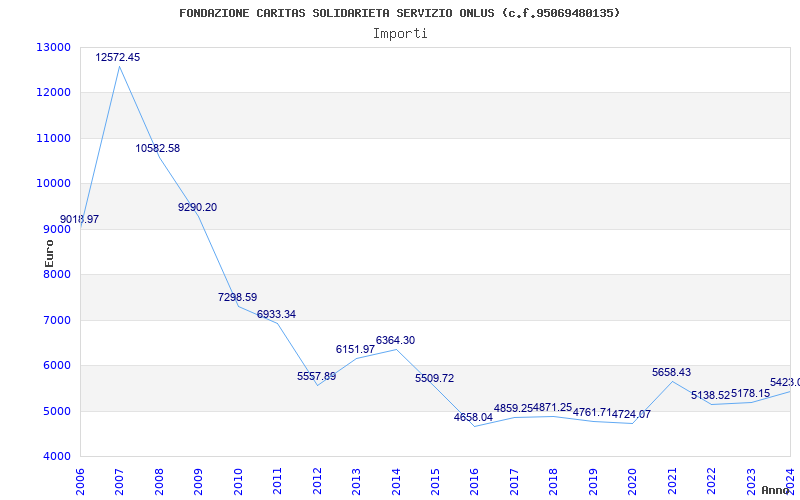
Task: Select the 12572.45 data label
Action: point(117,57)
